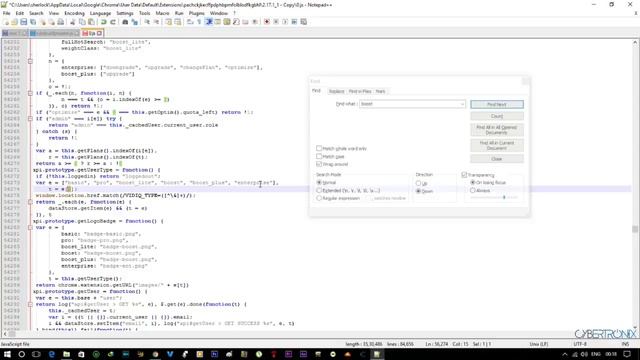Collapse fold marker at line 54243
Viewport: 640px width, 360px height.
30,119
